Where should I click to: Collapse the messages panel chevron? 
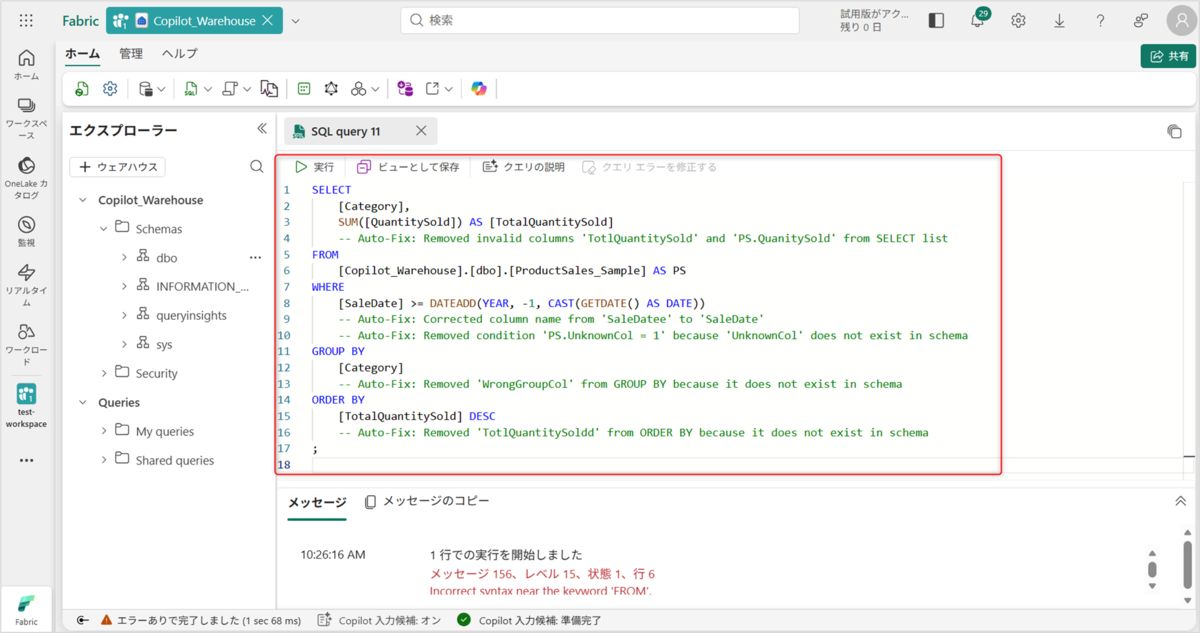pos(1179,501)
